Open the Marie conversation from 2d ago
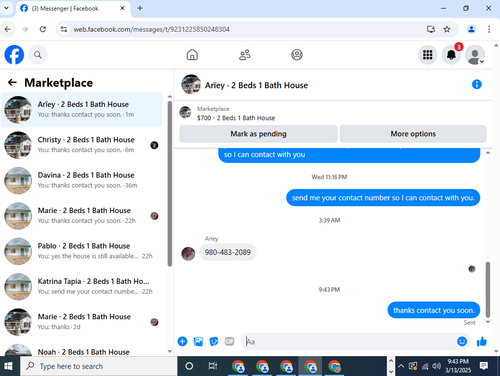 [x=81, y=322]
